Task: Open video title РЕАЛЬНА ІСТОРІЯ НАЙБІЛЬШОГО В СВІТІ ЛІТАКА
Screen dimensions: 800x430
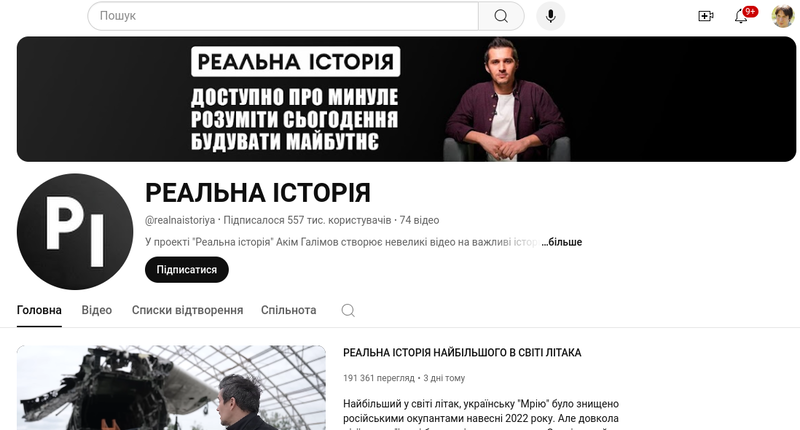Action: [462, 352]
